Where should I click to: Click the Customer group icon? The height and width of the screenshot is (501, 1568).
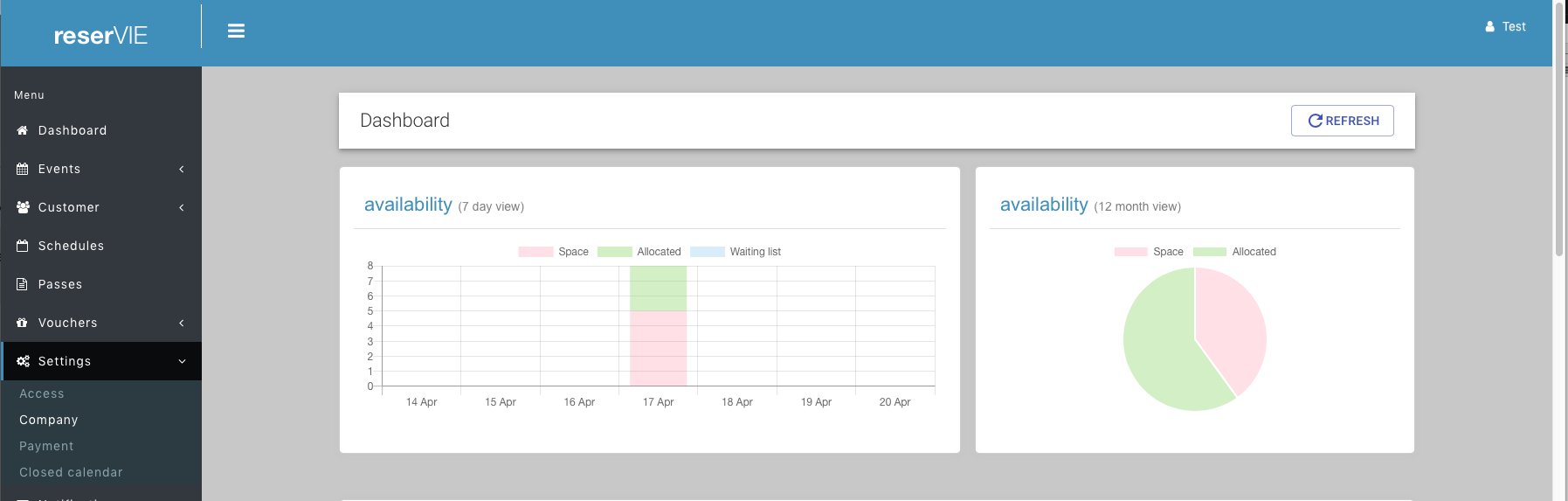[x=23, y=207]
